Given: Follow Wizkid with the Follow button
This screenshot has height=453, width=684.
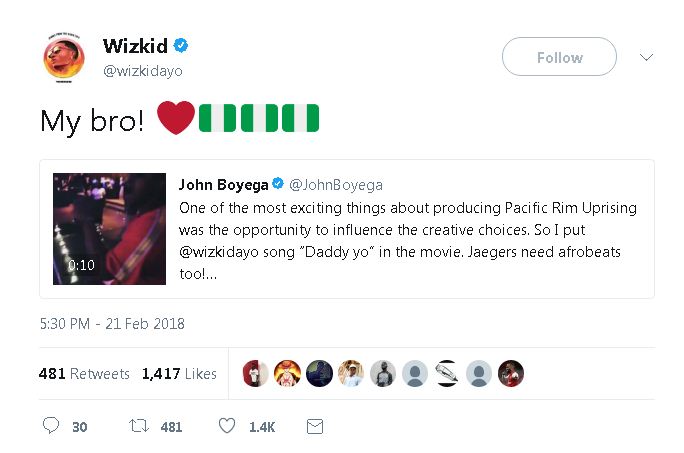Looking at the screenshot, I should (x=559, y=57).
